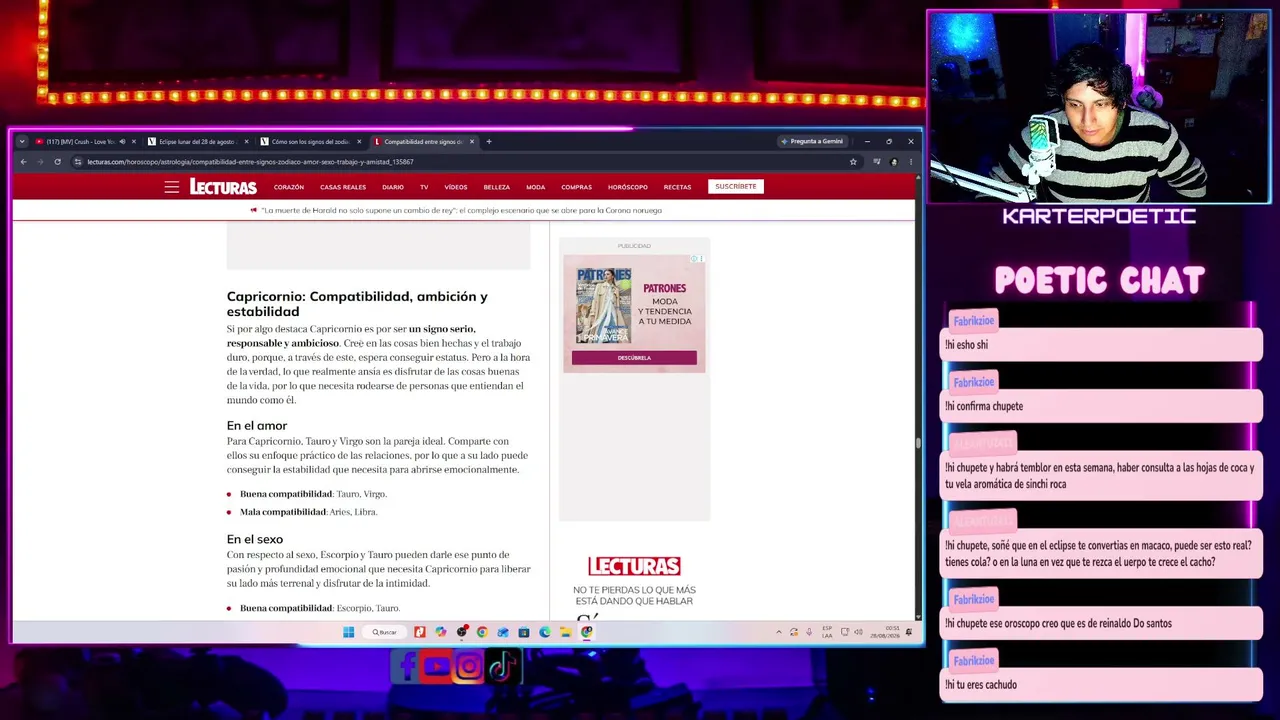Open the active Chrome profile window on taskbar

tap(587, 632)
